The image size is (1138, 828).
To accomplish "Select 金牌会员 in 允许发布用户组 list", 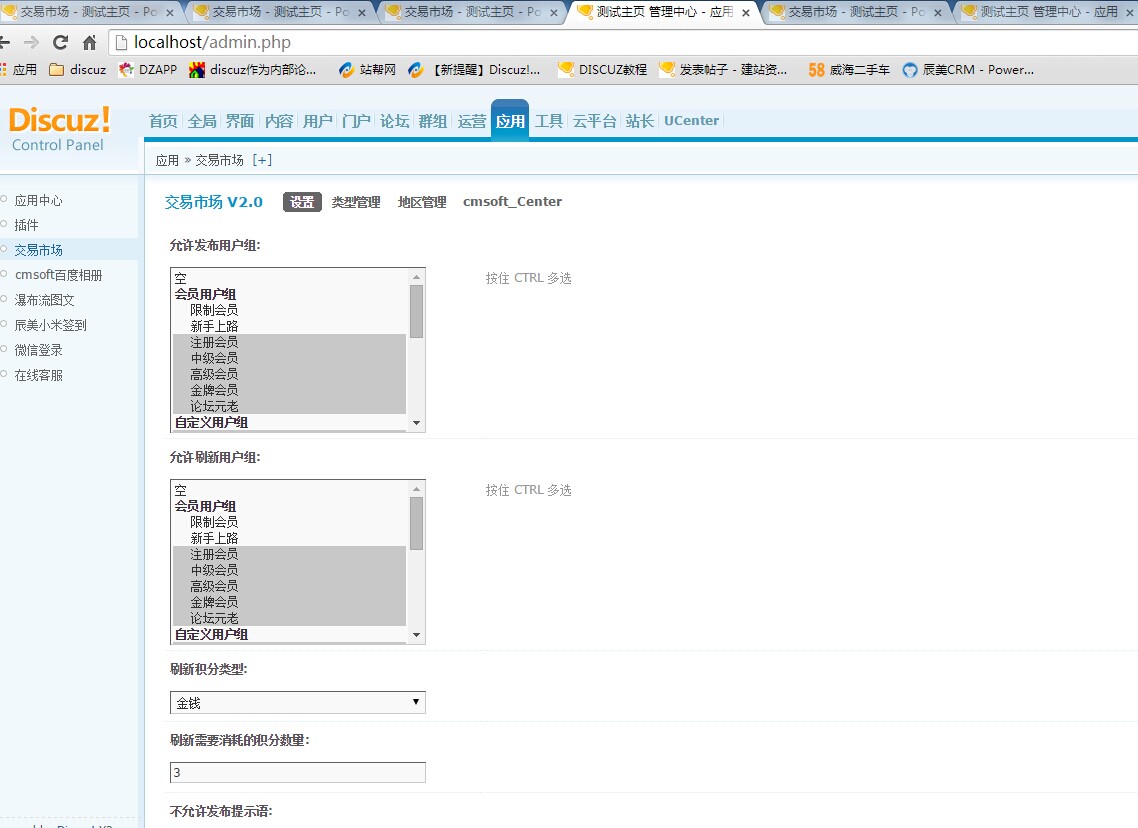I will click(x=289, y=390).
